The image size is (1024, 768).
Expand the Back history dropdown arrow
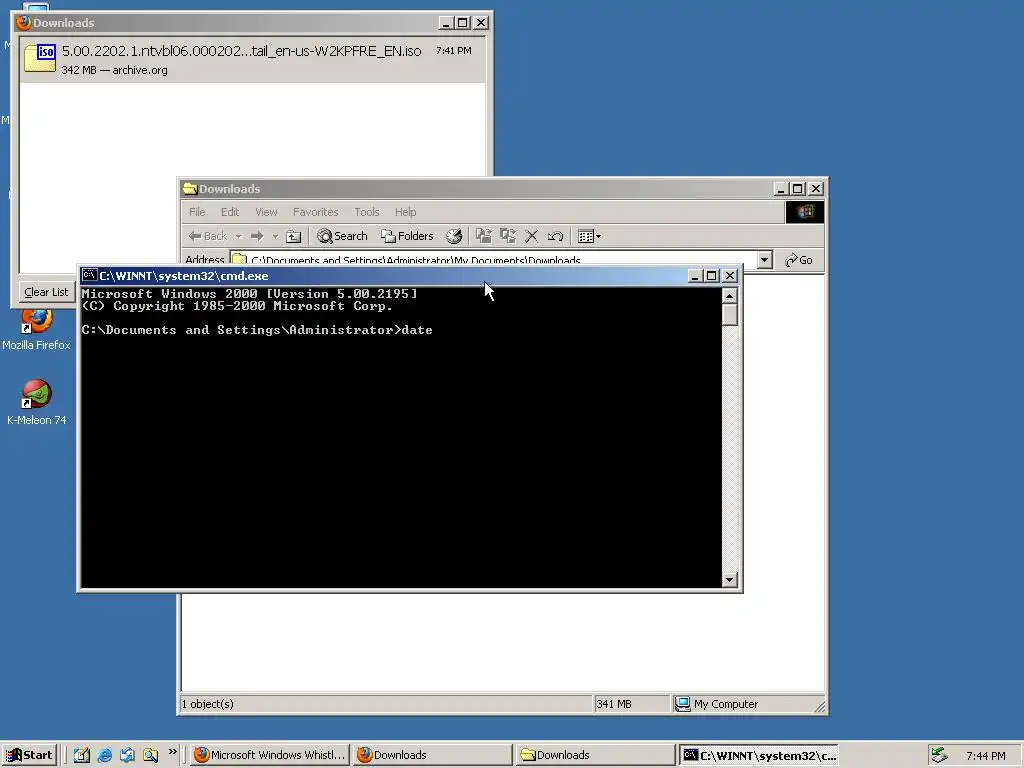click(x=238, y=236)
